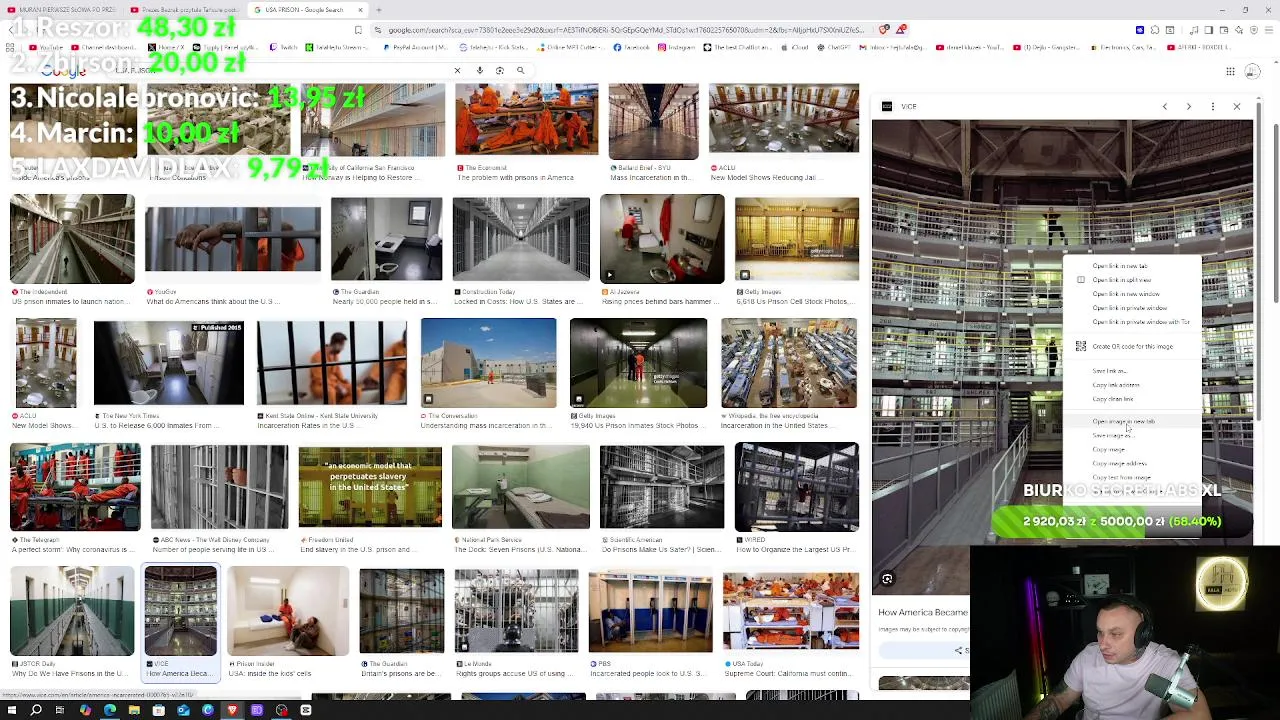Choose 'Open link in new tab' from context menu
The height and width of the screenshot is (720, 1280).
point(1131,266)
